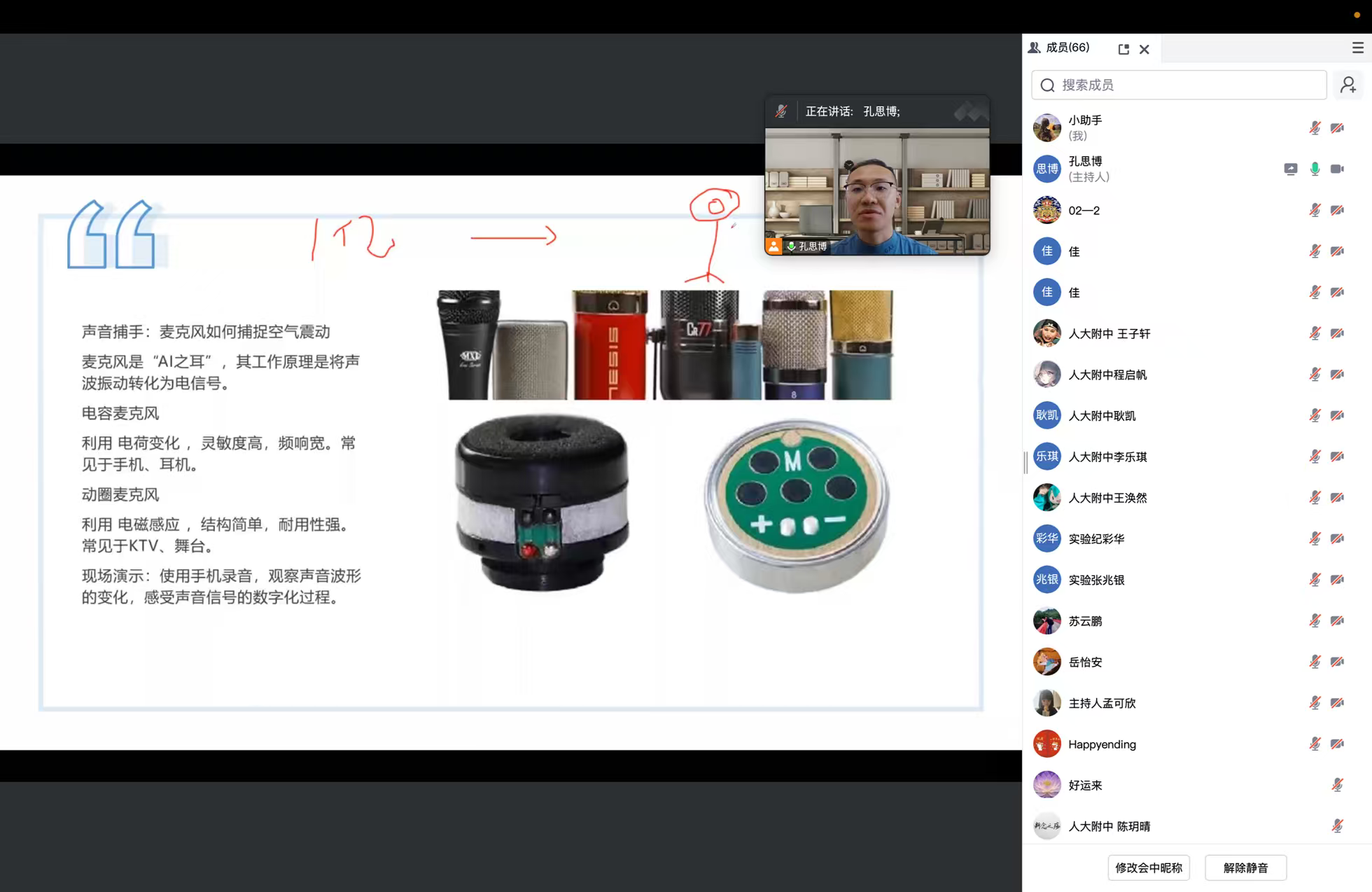Click 孔思博's green microphone icon
The height and width of the screenshot is (892, 1372).
point(1315,169)
